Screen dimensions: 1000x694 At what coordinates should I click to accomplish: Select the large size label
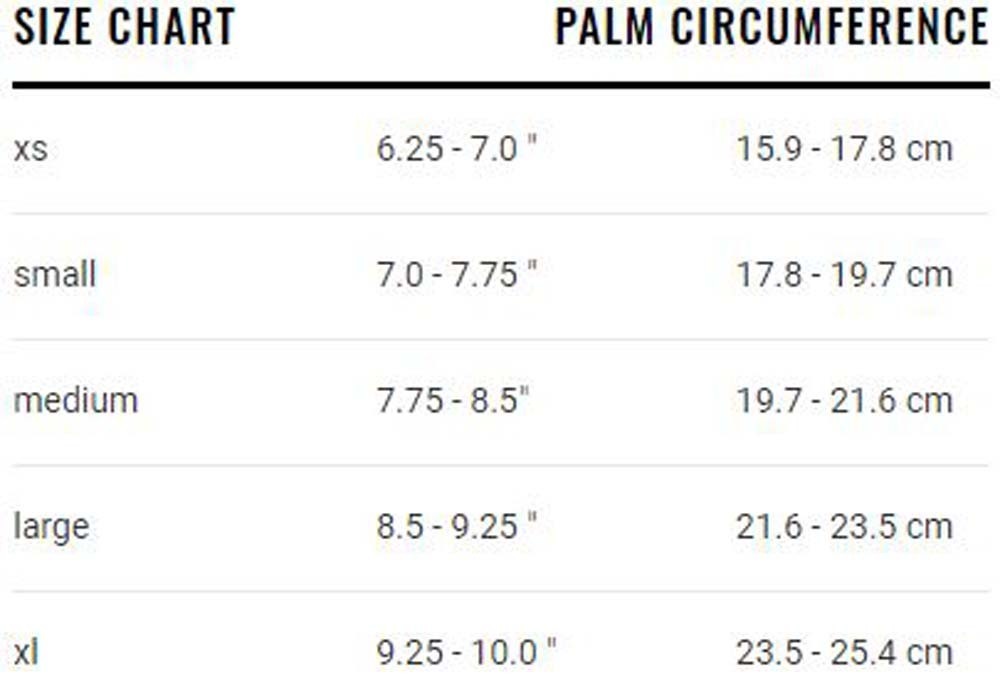[51, 526]
